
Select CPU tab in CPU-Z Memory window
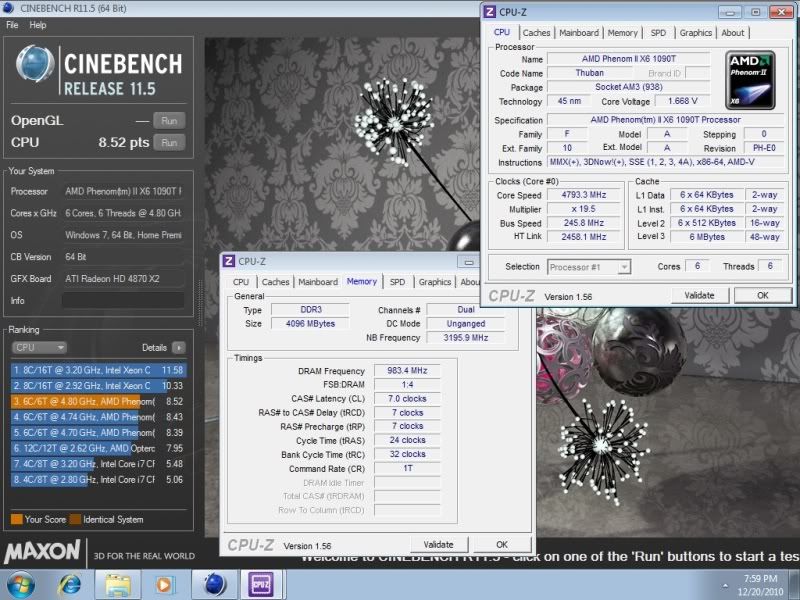coord(241,282)
